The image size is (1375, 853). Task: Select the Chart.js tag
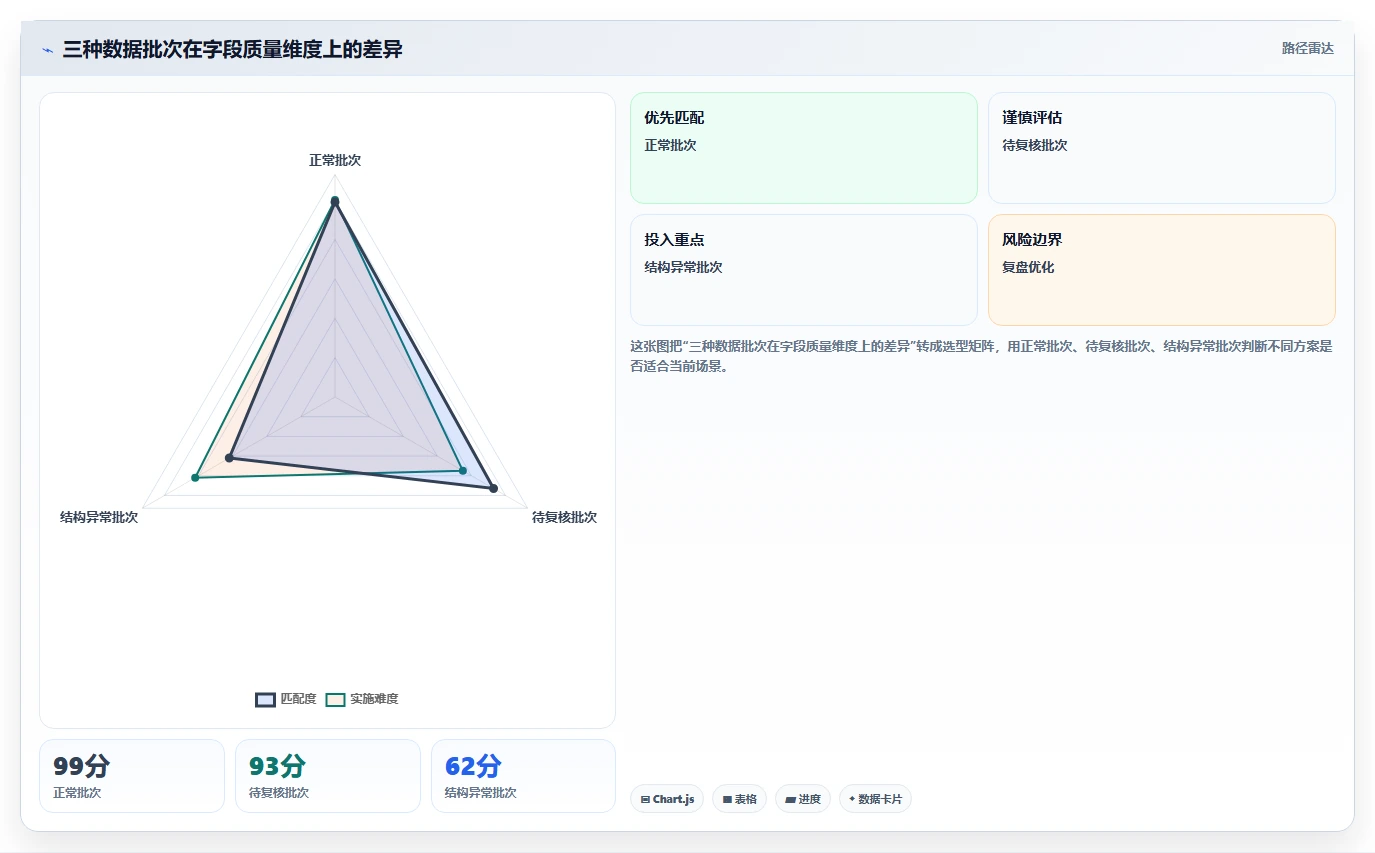coord(667,799)
